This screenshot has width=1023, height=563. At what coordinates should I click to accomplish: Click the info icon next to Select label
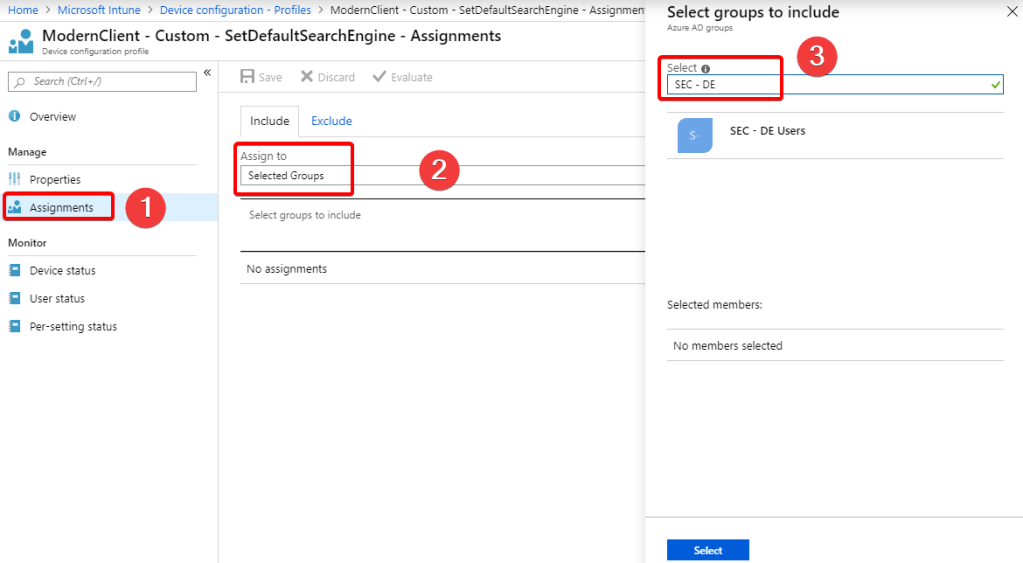point(705,69)
